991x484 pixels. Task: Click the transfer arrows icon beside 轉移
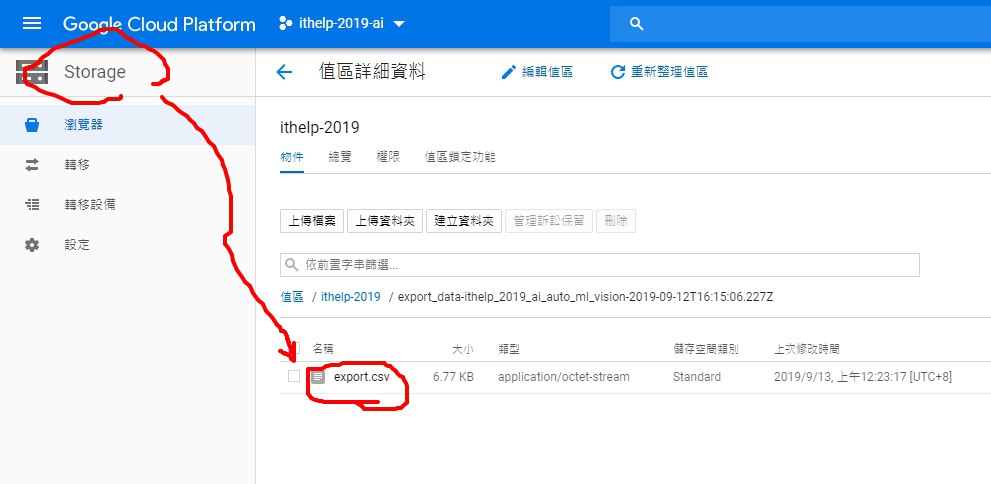32,165
